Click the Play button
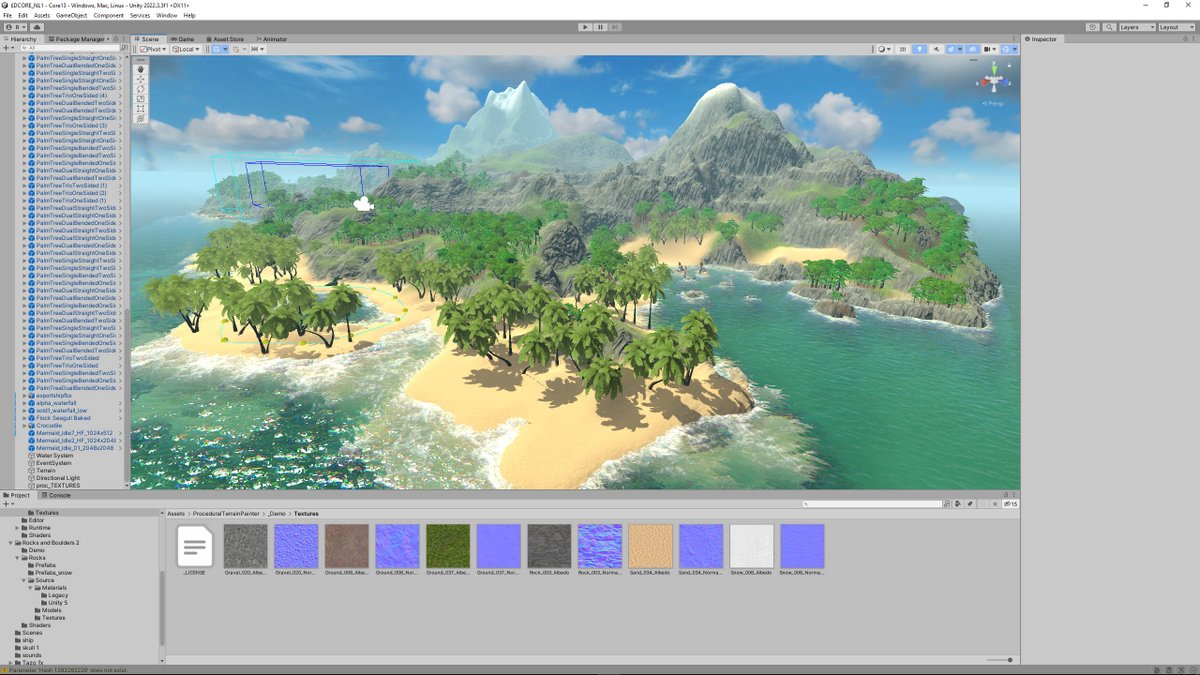Viewport: 1200px width, 675px height. click(586, 27)
